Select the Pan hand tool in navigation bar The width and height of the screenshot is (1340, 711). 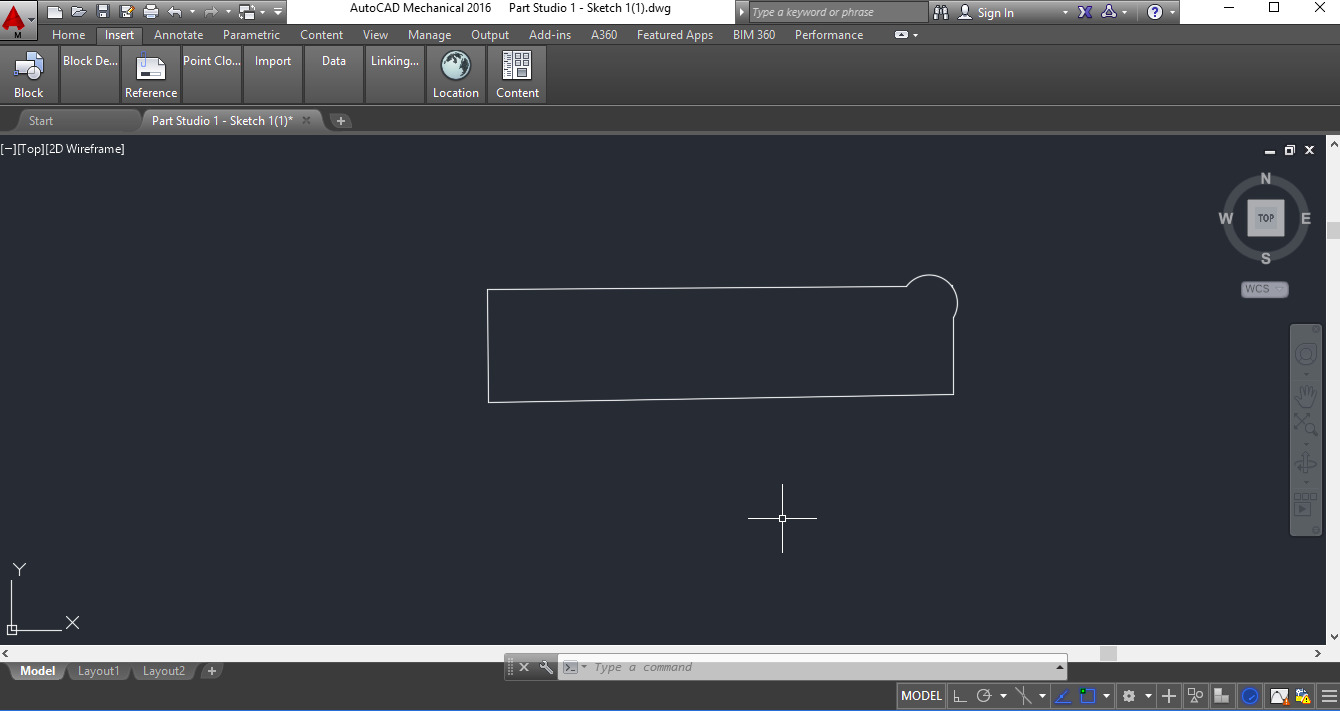pyautogui.click(x=1305, y=395)
